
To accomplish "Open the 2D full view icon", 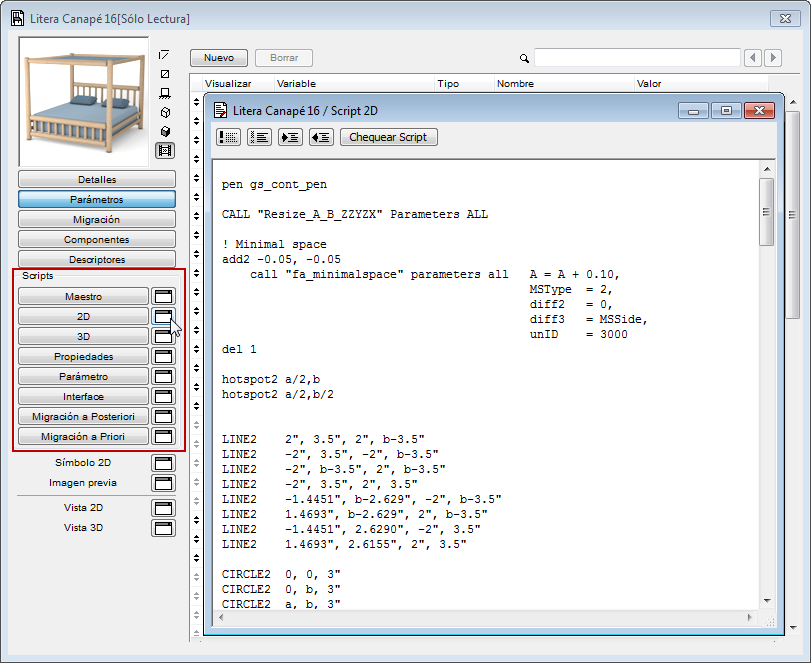I will click(x=165, y=74).
